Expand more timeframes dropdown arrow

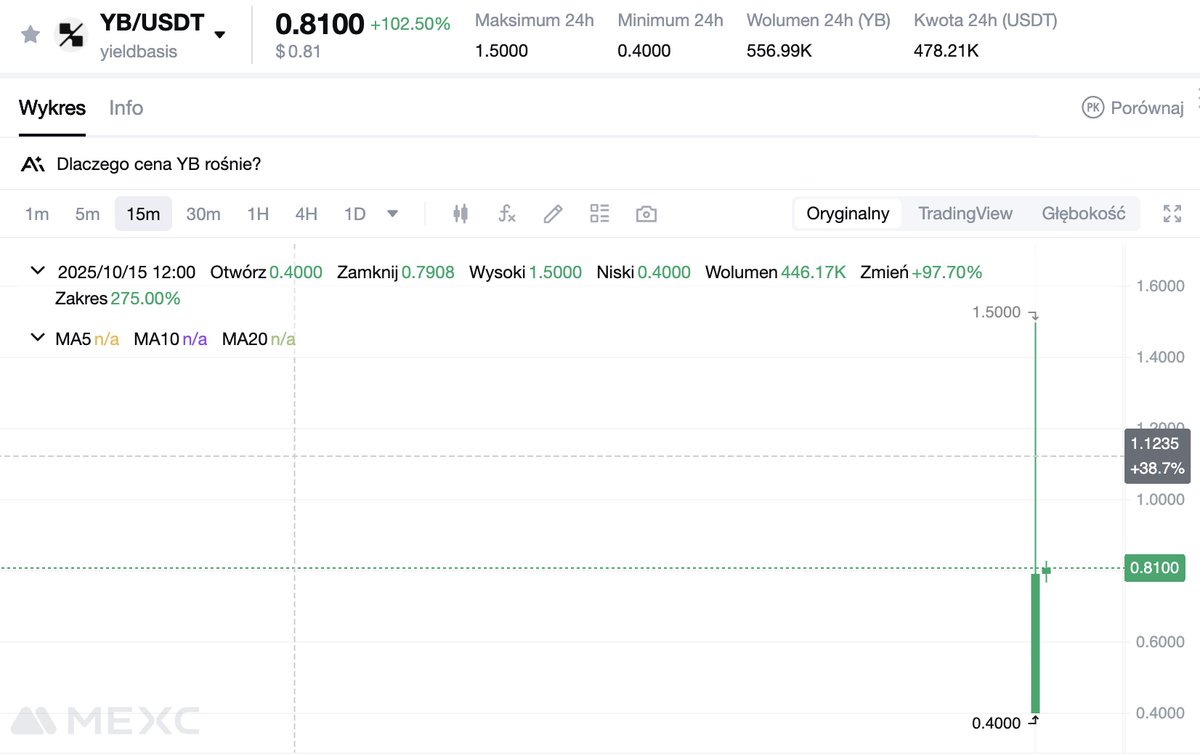click(x=392, y=214)
